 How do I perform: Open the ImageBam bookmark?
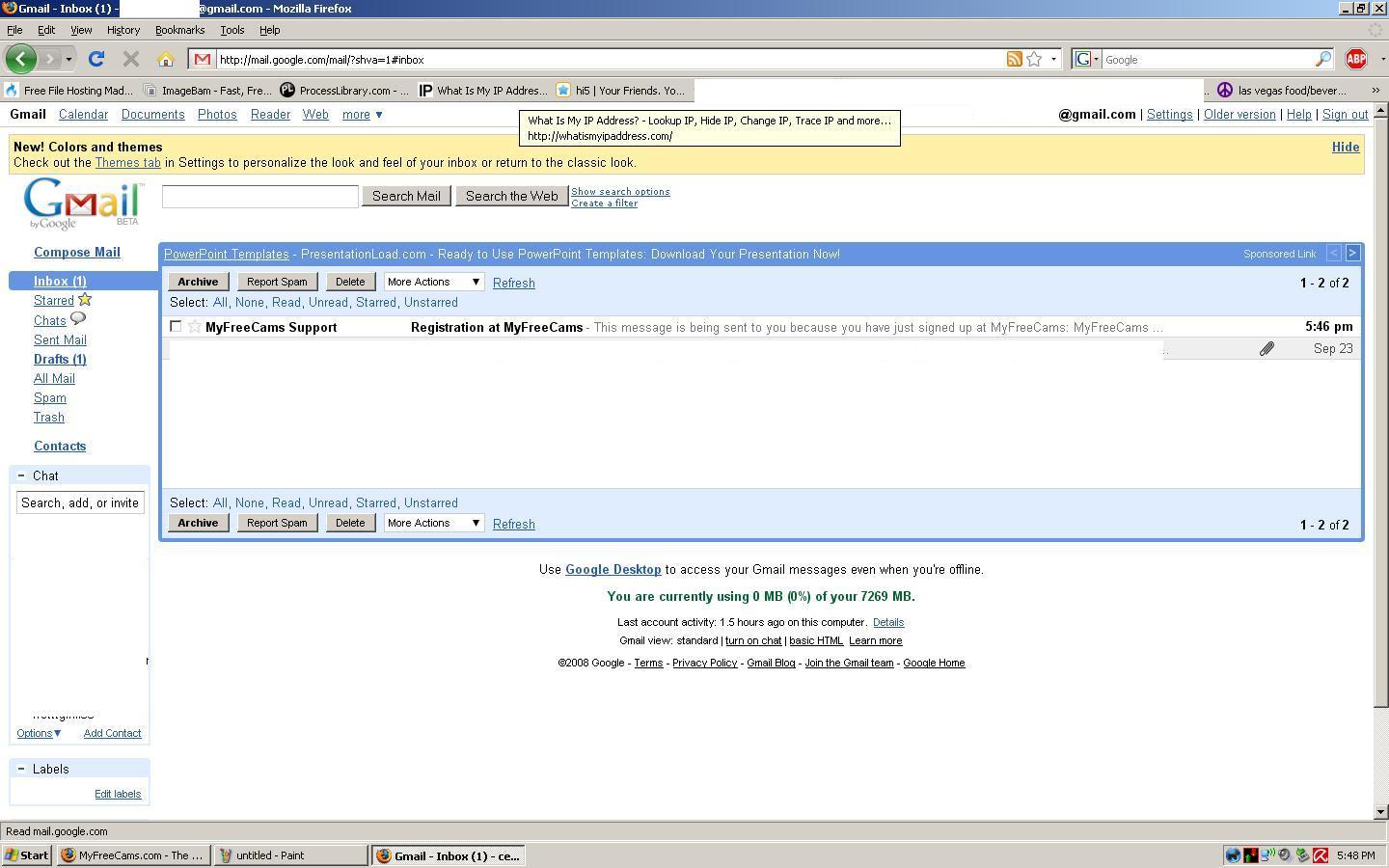207,90
